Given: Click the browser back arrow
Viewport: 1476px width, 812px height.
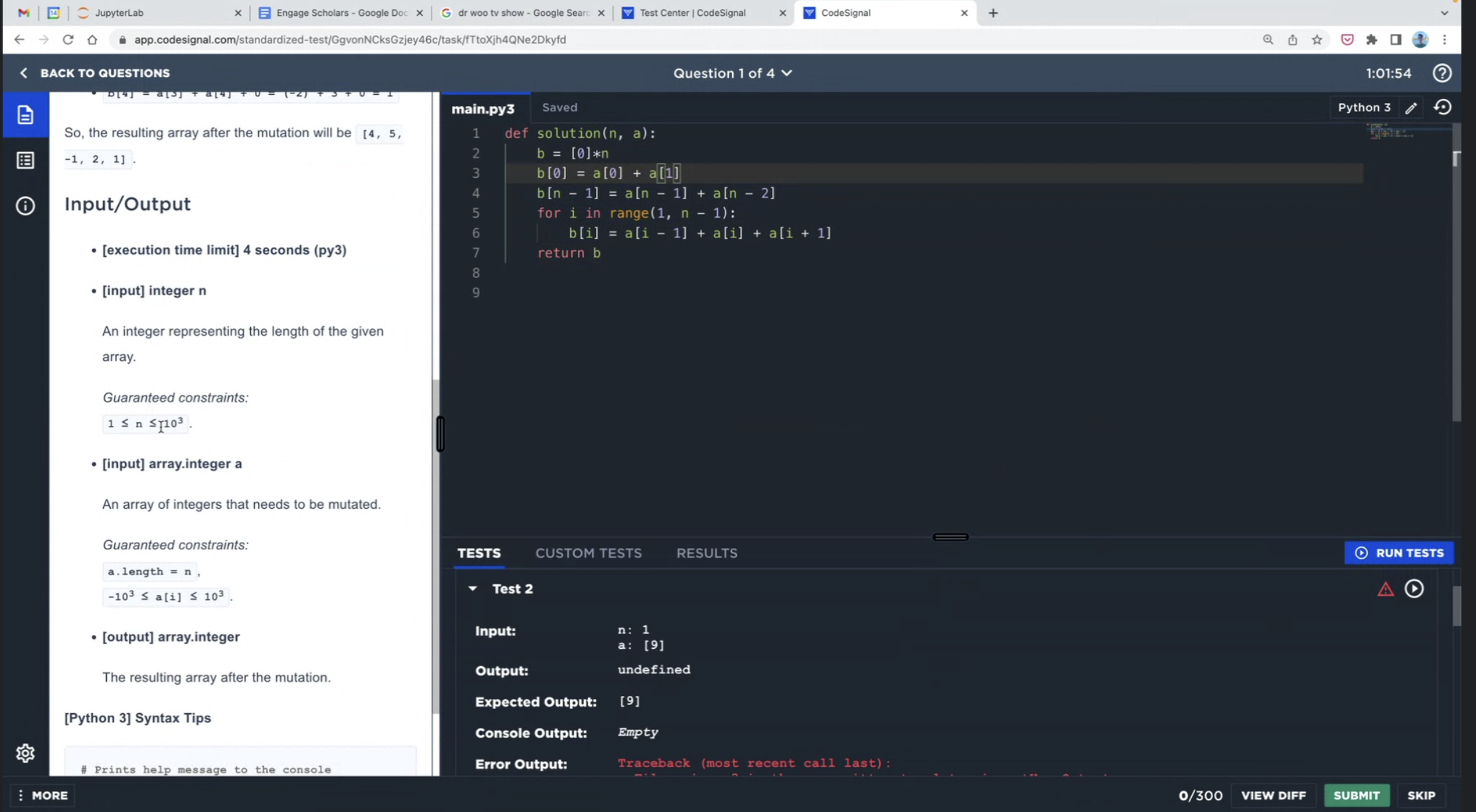Looking at the screenshot, I should 19,40.
